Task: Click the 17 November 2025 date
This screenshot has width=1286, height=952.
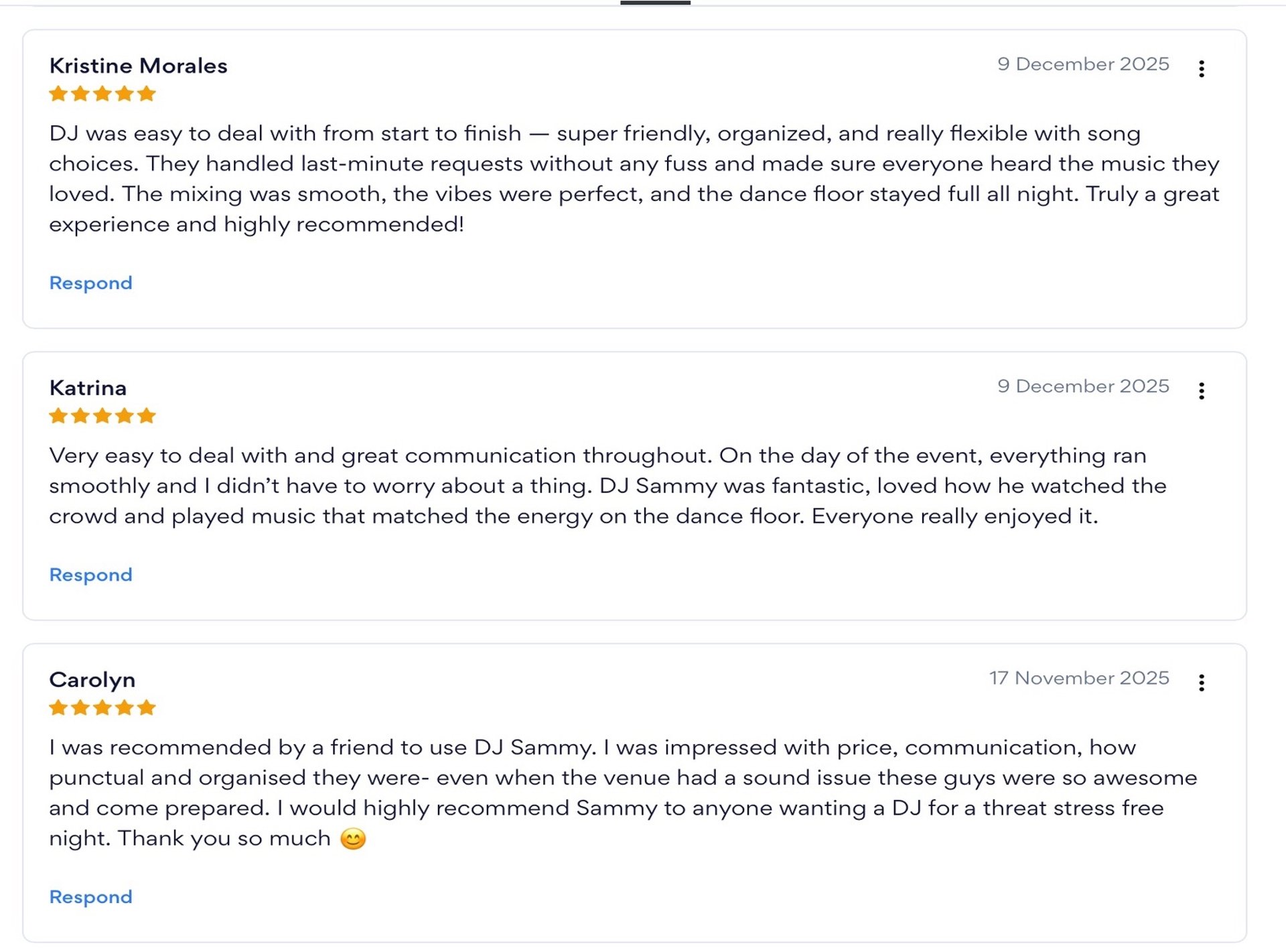Action: coord(1079,678)
